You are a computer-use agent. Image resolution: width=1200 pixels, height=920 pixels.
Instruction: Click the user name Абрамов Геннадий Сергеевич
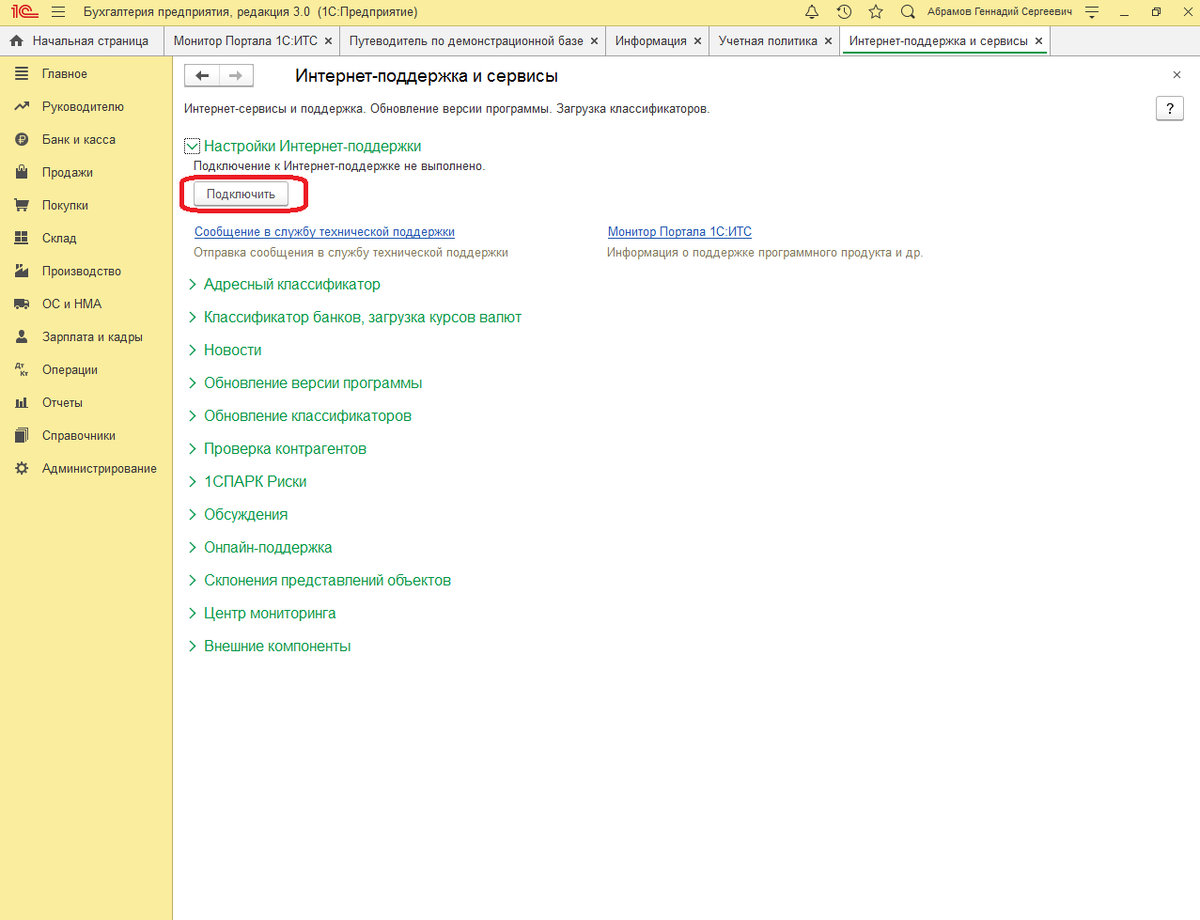pos(999,12)
